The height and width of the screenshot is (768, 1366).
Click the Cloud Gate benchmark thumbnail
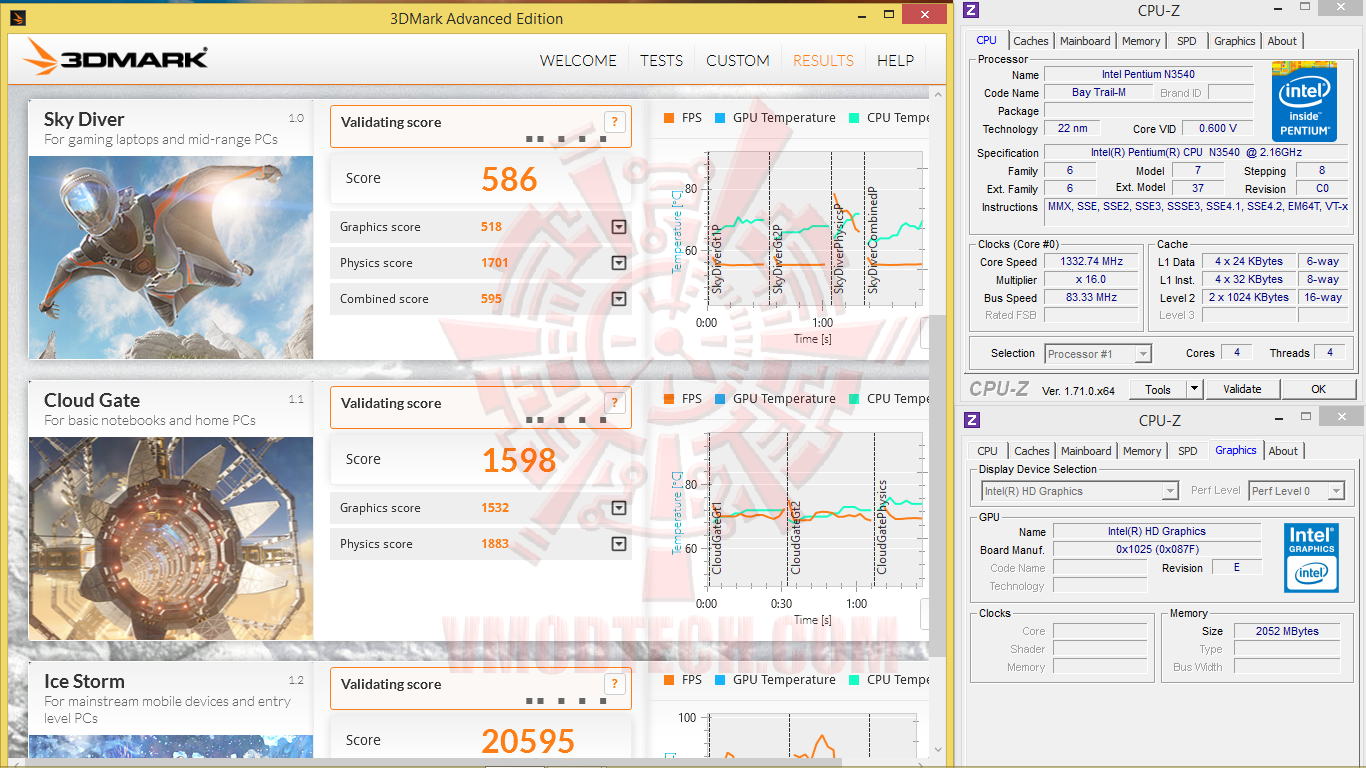point(171,538)
